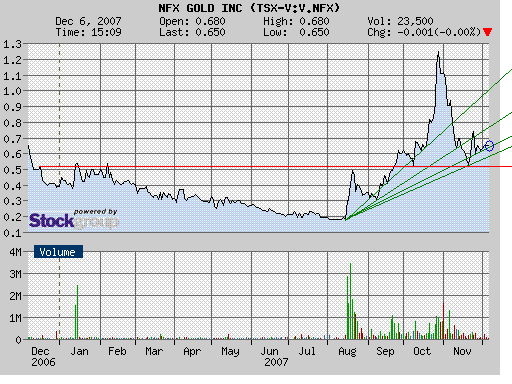Click the Sep month label
This screenshot has width=512, height=384.
point(385,352)
